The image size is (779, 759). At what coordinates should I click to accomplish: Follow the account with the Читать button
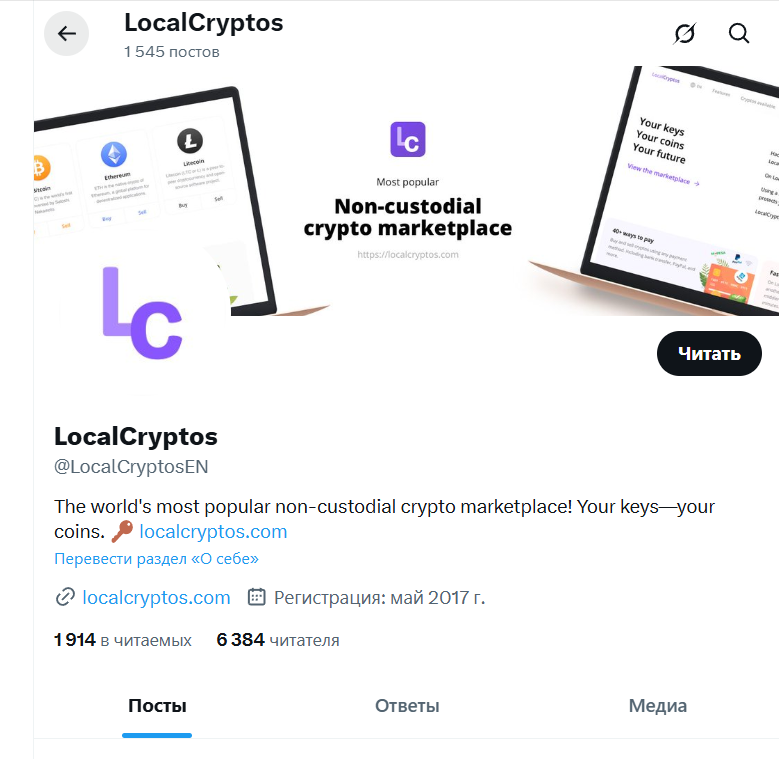point(709,353)
